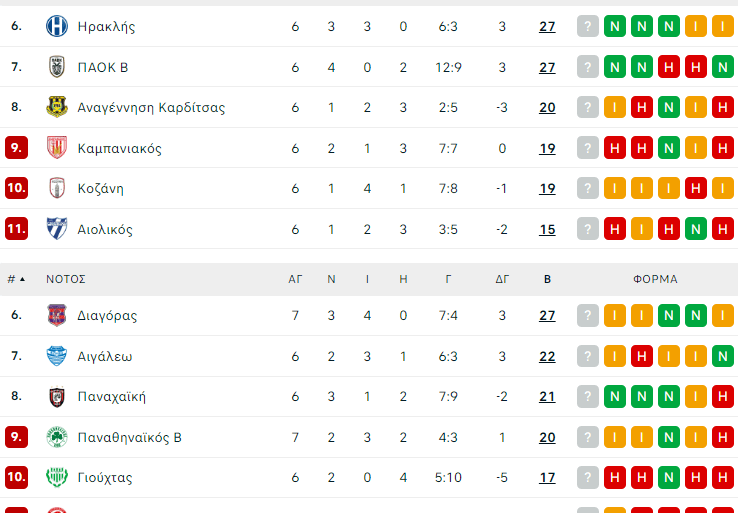Viewport: 738px width, 513px height.
Task: Click the Γιούχτας team crest
Action: pos(56,478)
